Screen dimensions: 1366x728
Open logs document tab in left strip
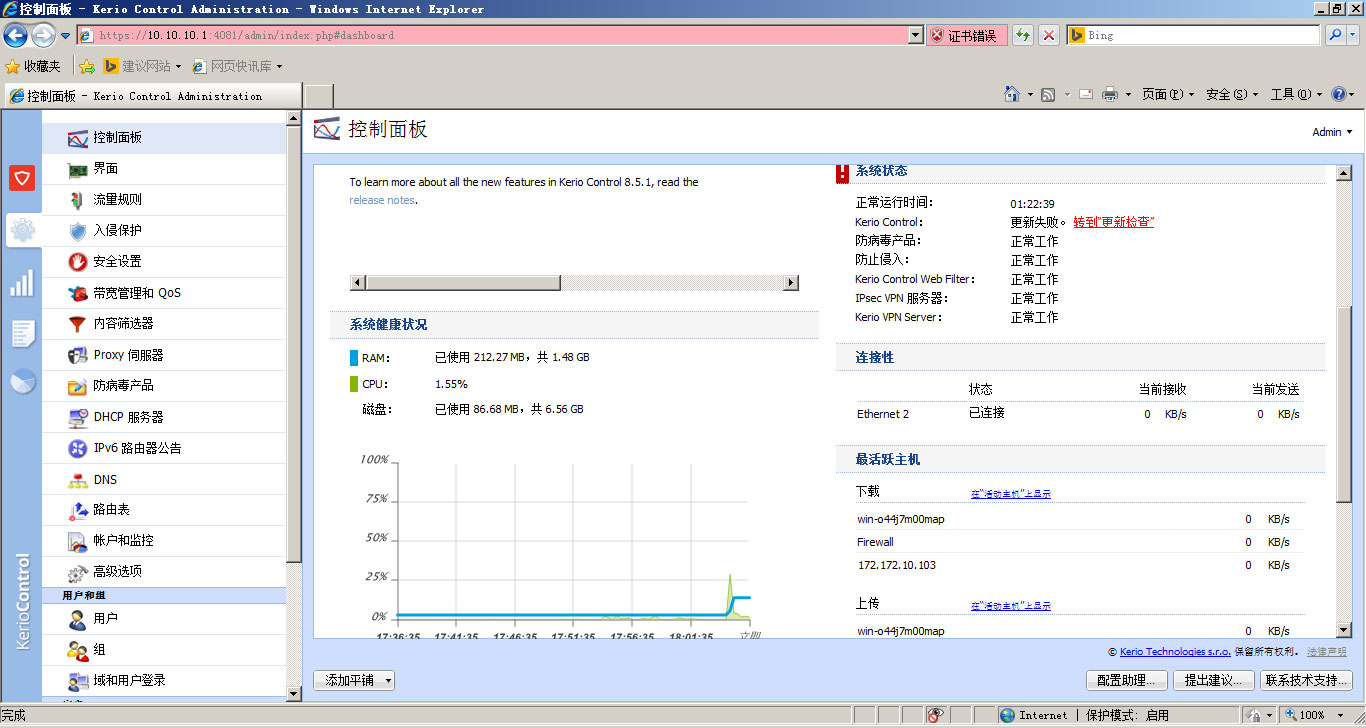[22, 333]
